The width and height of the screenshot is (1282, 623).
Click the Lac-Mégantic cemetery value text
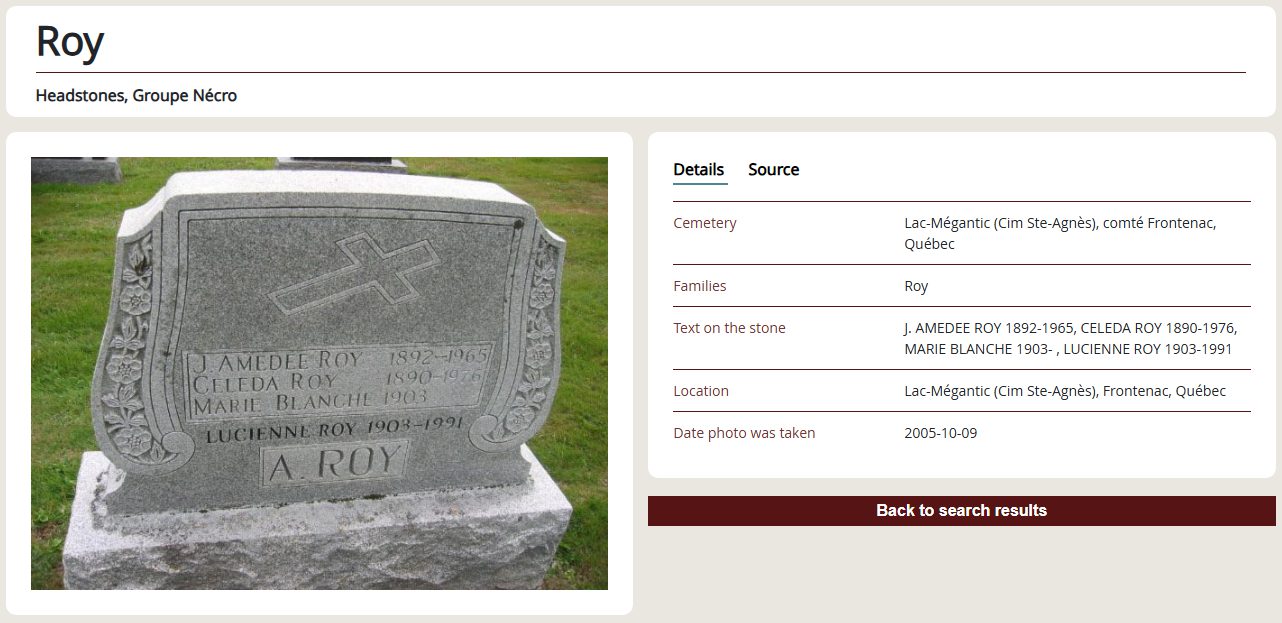[x=1060, y=233]
